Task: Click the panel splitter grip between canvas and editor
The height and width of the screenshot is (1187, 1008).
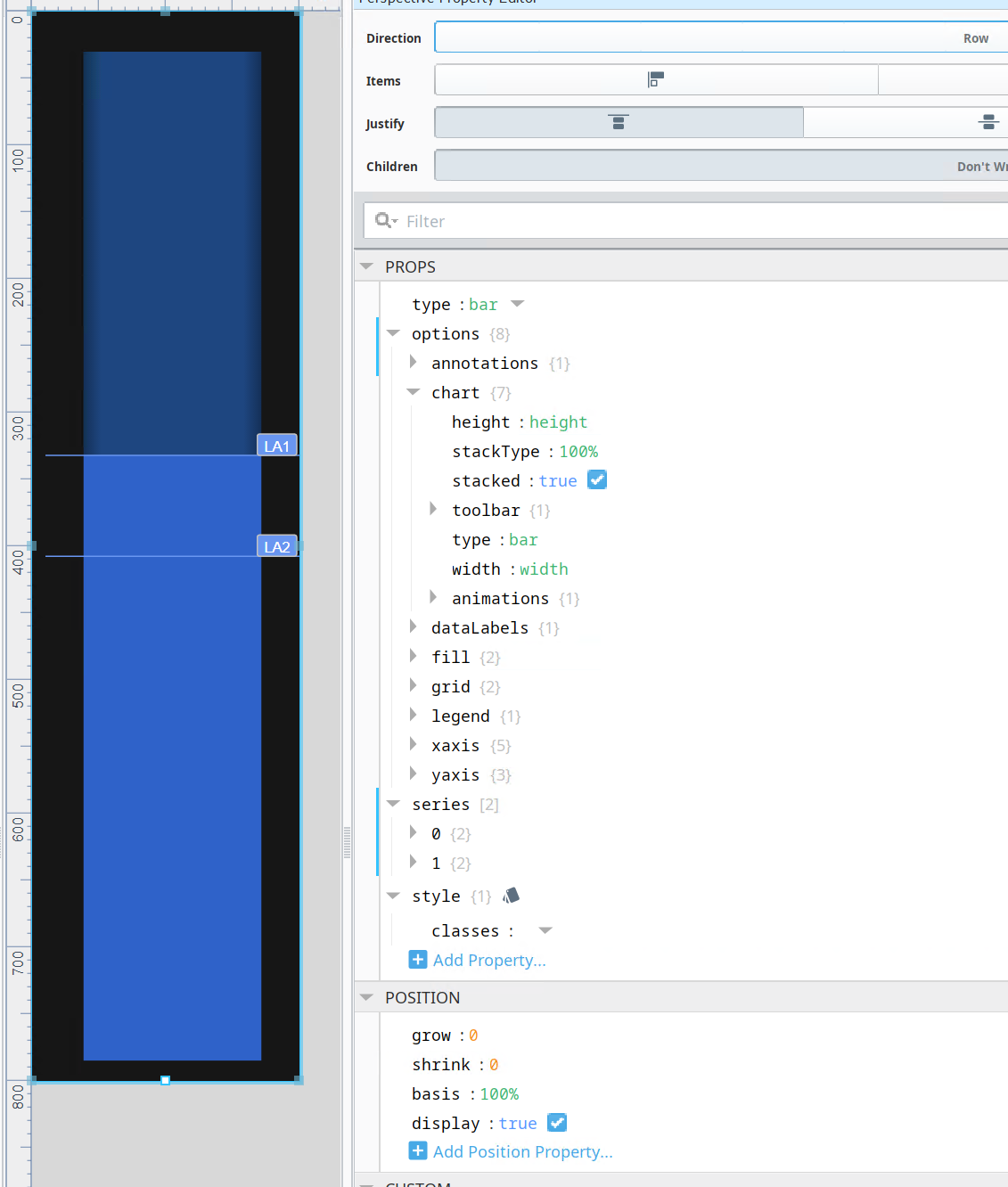Action: pos(348,841)
